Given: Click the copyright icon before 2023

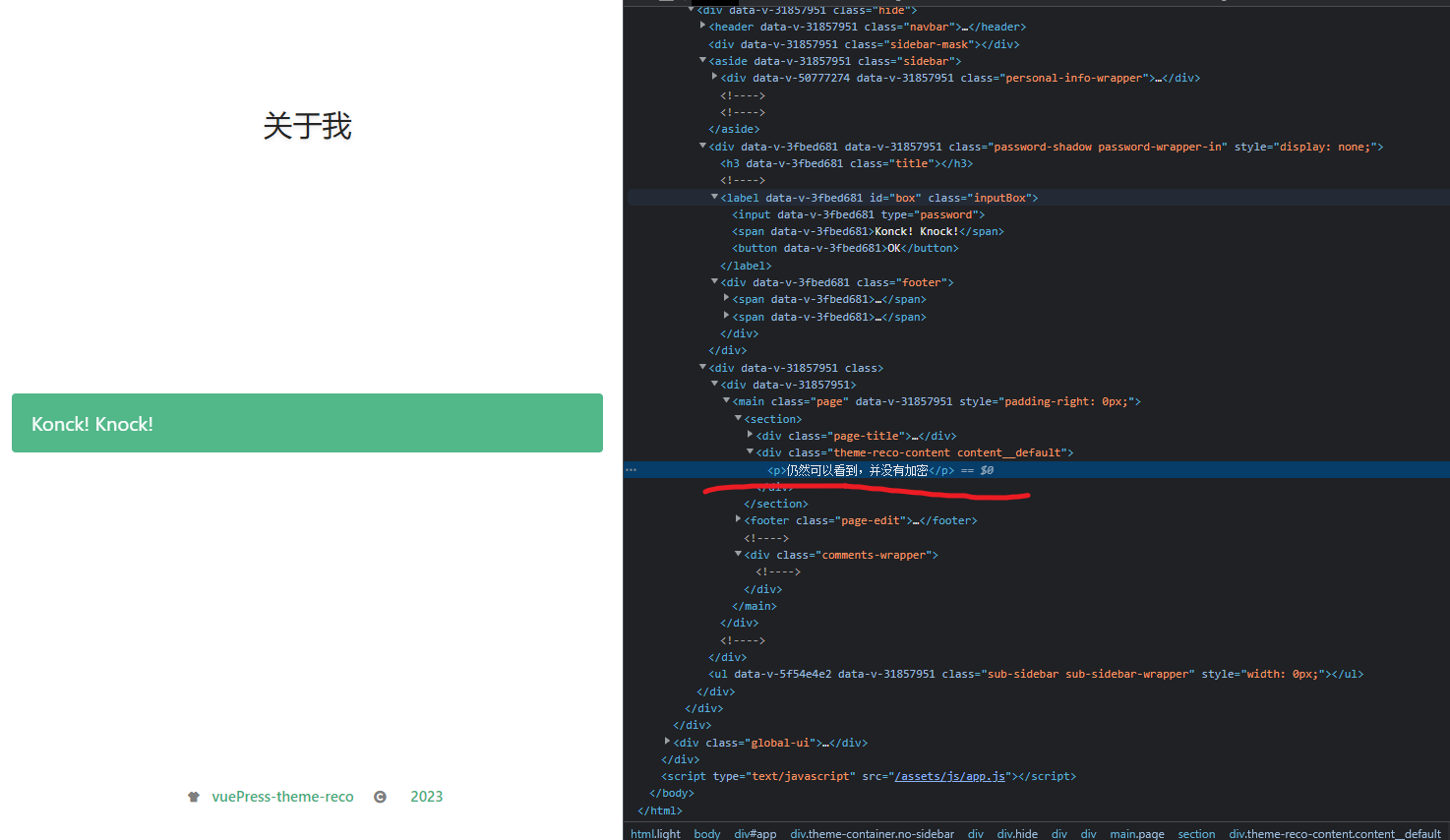Looking at the screenshot, I should coord(380,797).
